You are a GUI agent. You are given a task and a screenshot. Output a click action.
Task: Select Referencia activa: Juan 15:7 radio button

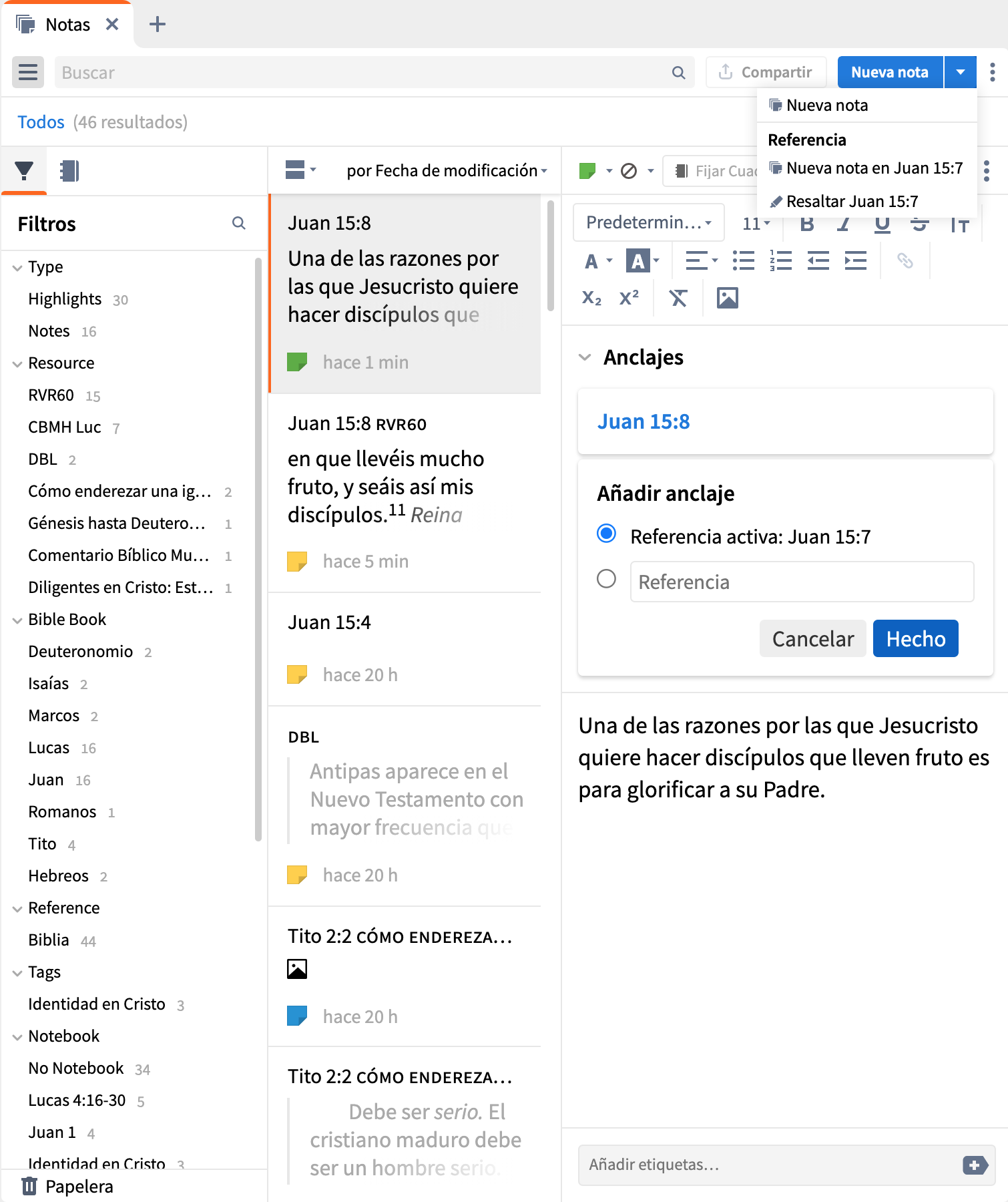pos(606,534)
